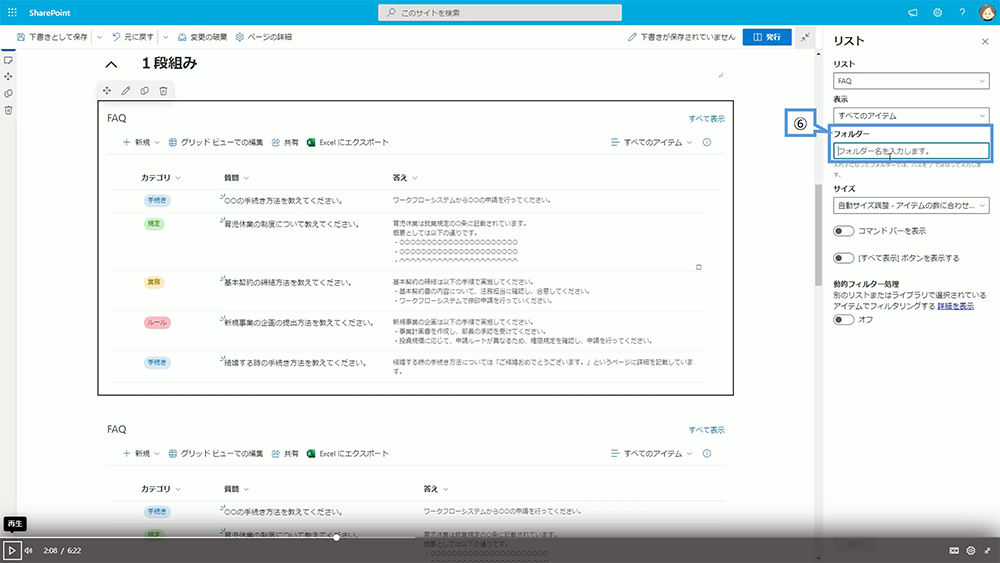Open the 結婚する時の手続き question
The width and height of the screenshot is (1000, 563).
point(295,363)
